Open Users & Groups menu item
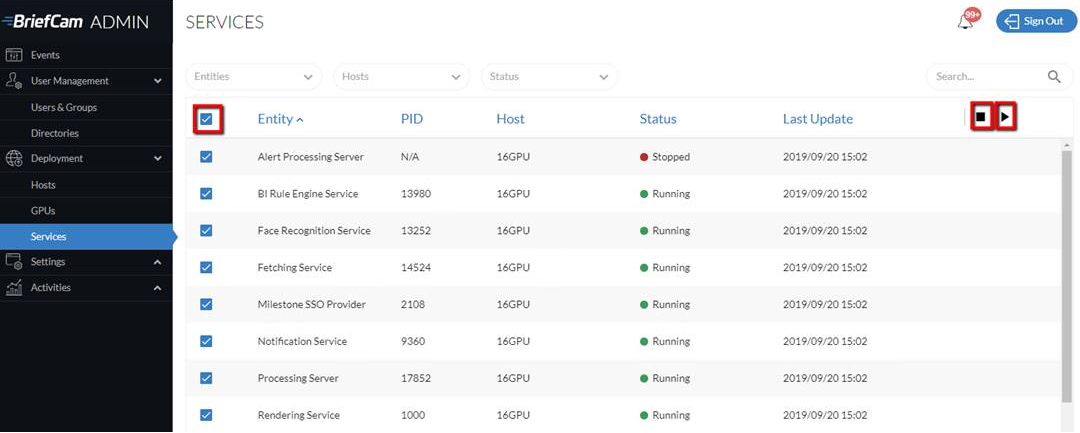 64,107
